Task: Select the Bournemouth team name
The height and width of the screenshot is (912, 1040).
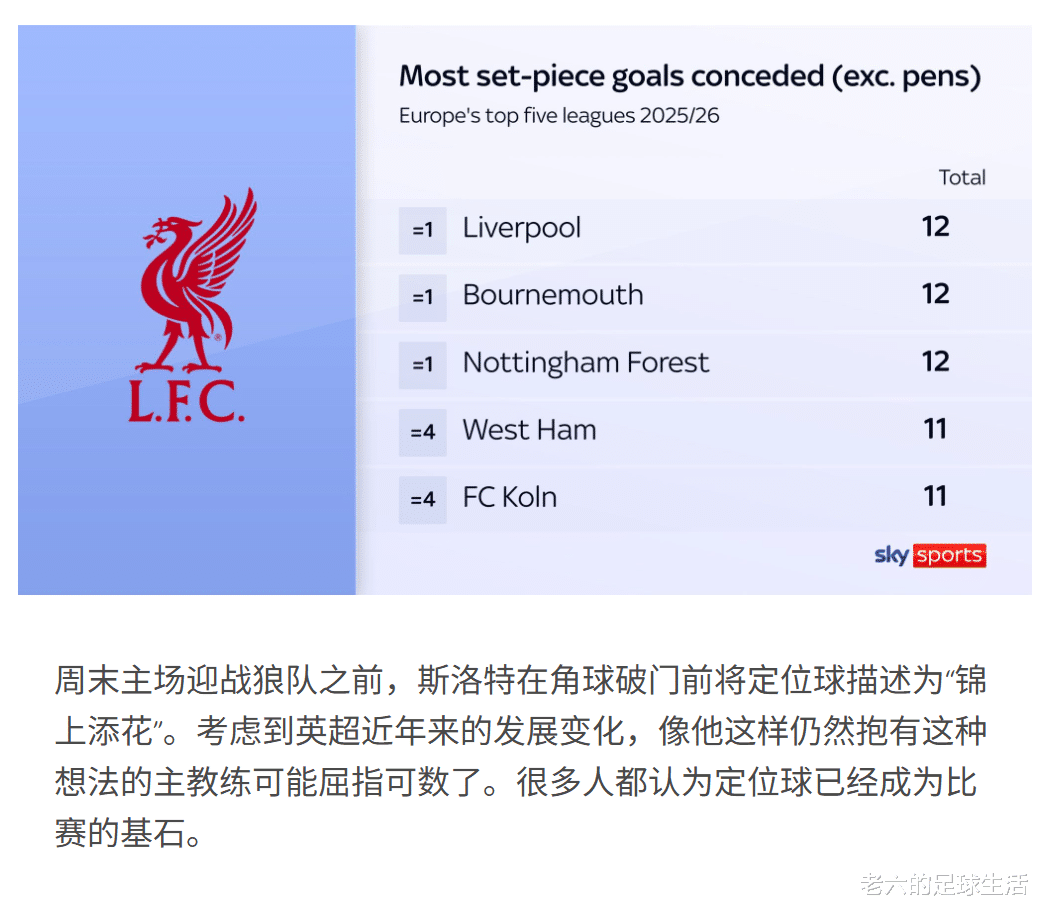Action: [x=552, y=295]
